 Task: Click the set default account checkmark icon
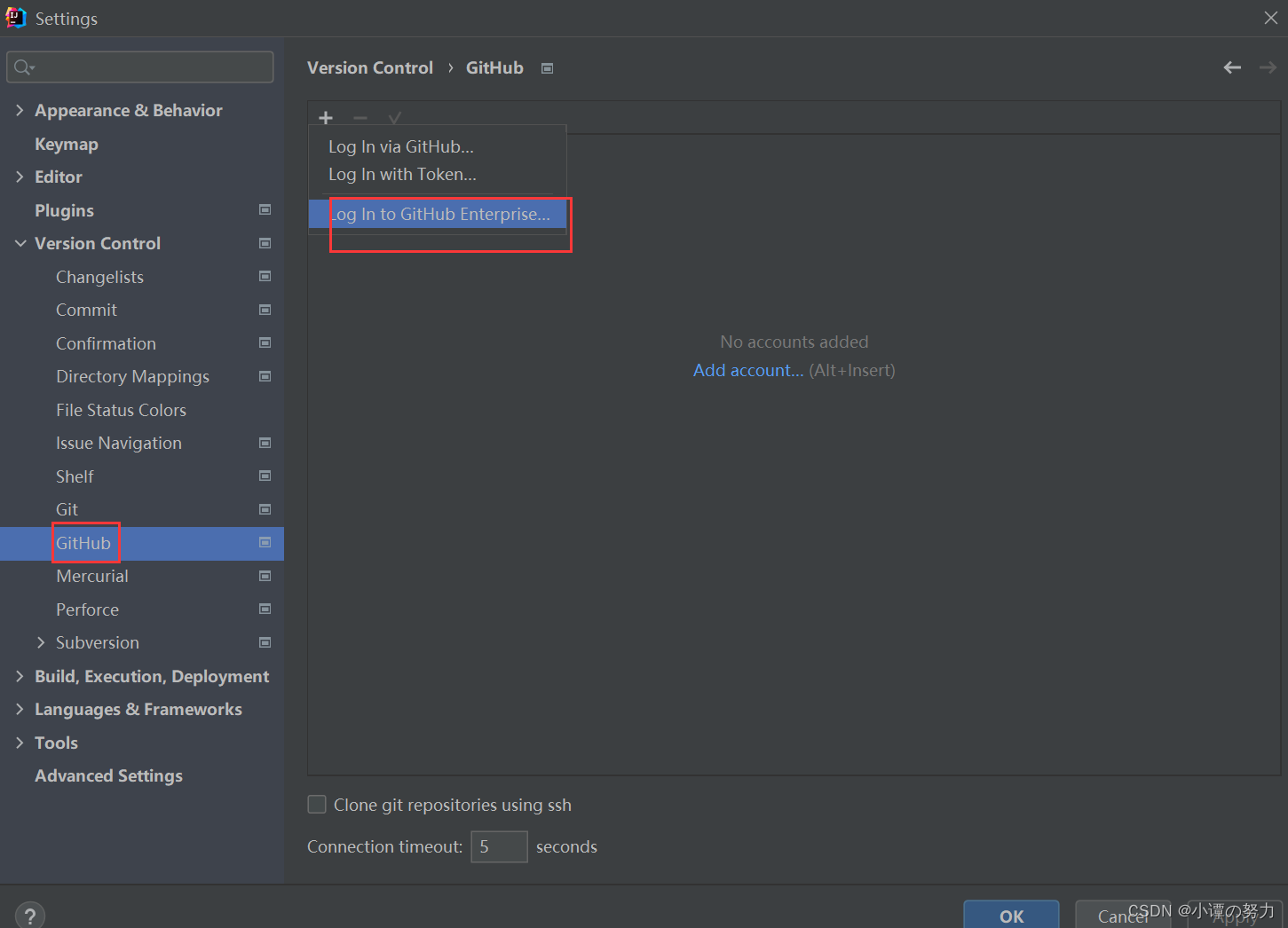point(395,118)
